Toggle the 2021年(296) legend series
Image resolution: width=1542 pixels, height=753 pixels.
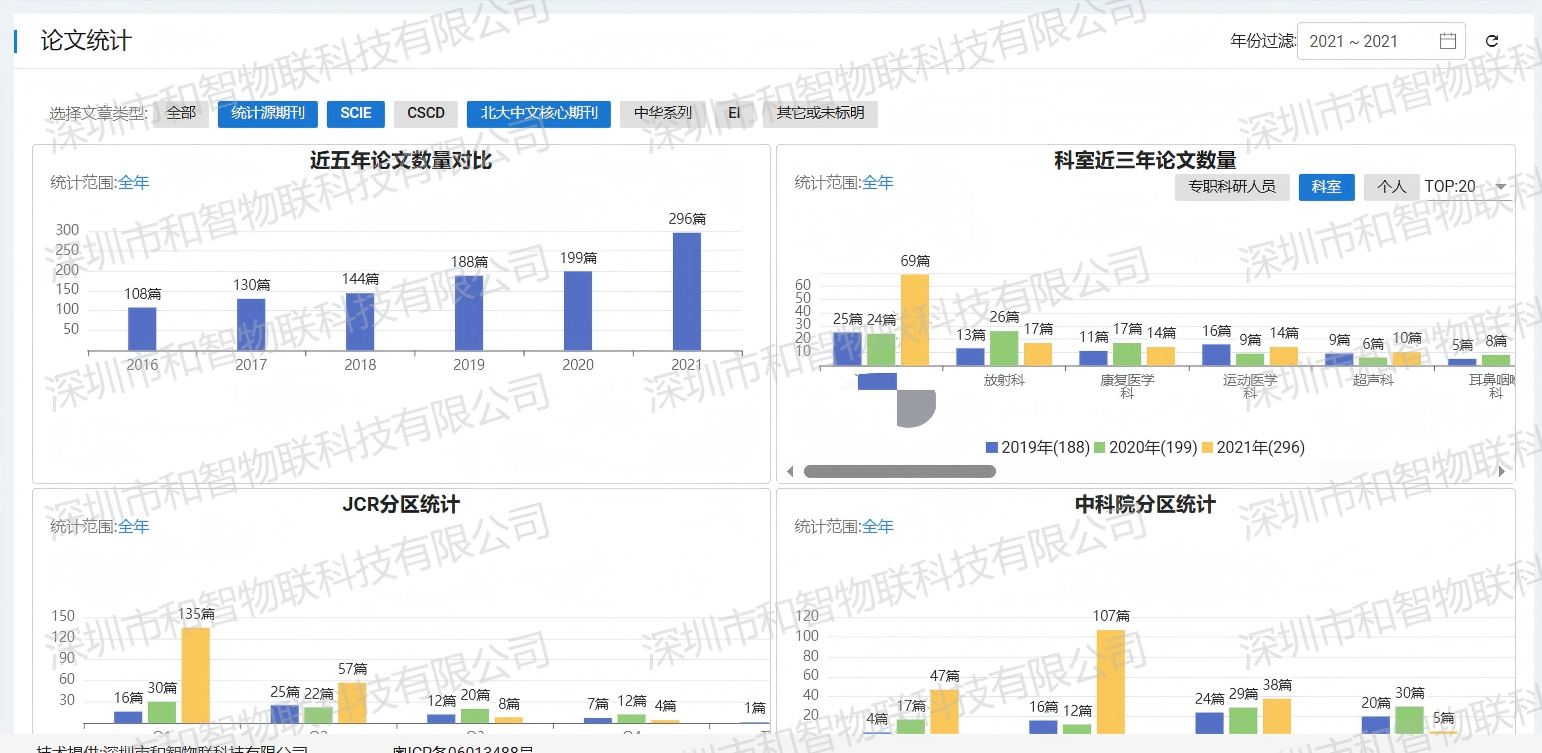[1253, 448]
